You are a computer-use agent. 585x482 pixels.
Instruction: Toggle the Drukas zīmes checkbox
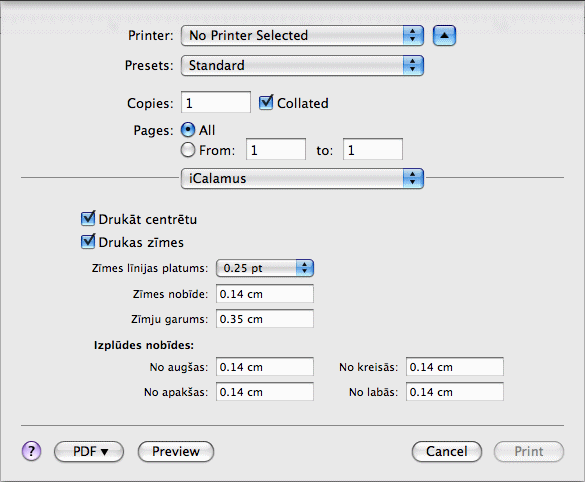pos(88,241)
